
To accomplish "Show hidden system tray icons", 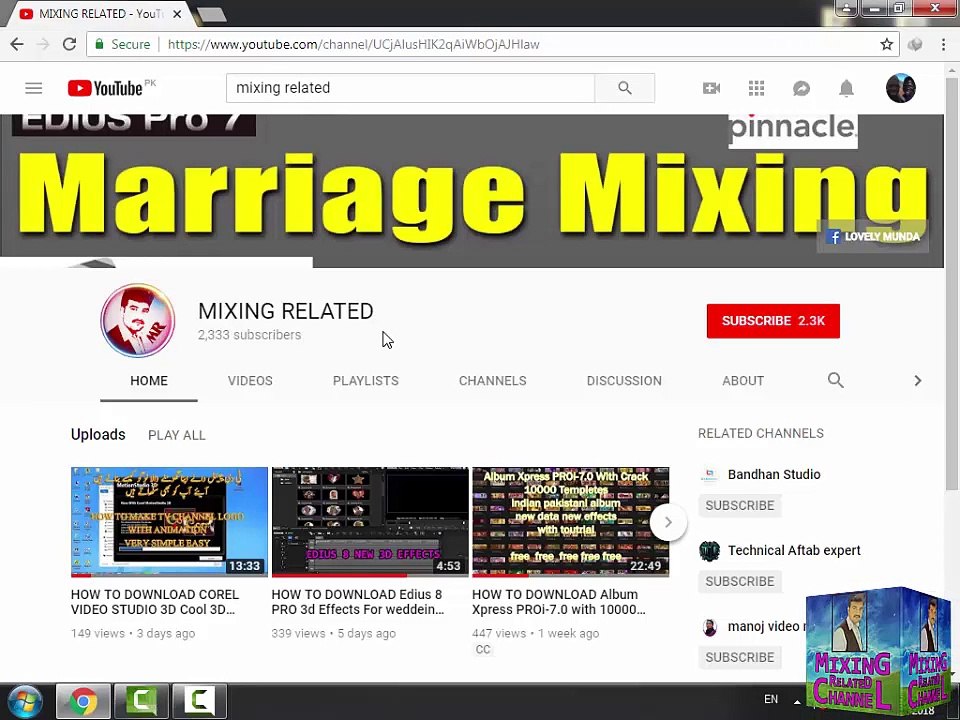I will coord(797,702).
